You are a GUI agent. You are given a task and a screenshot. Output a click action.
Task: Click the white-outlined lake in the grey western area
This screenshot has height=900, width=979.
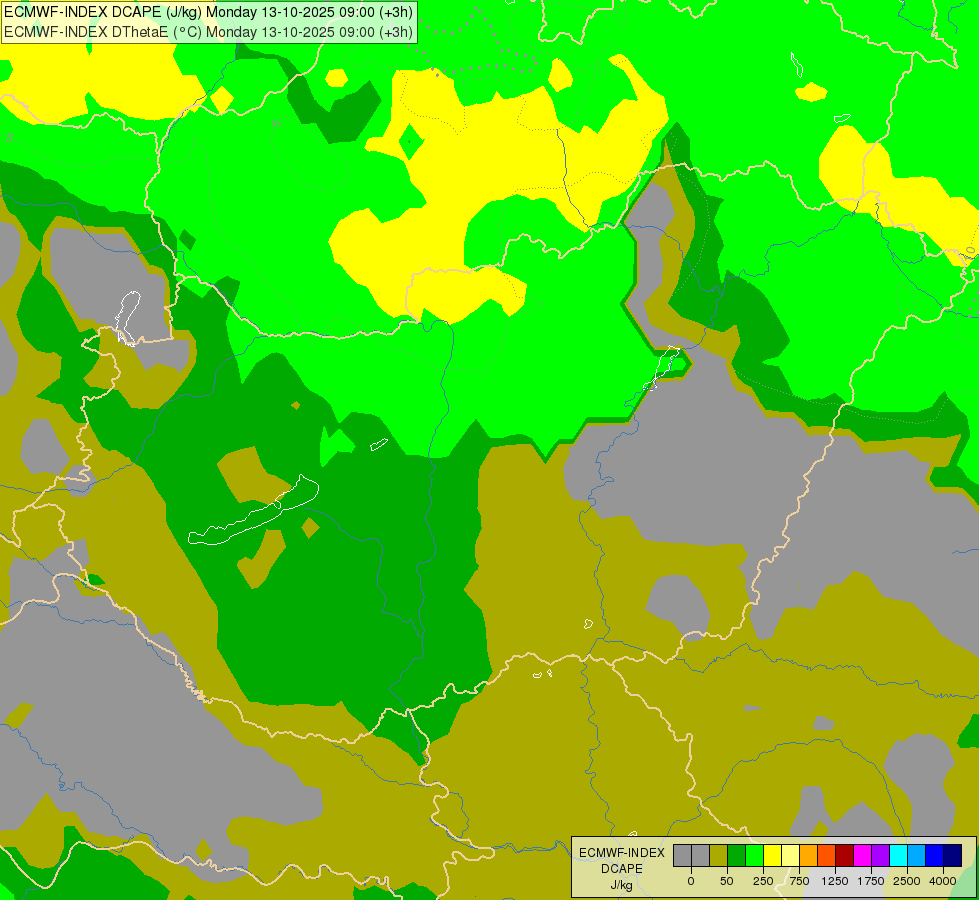coord(127,316)
